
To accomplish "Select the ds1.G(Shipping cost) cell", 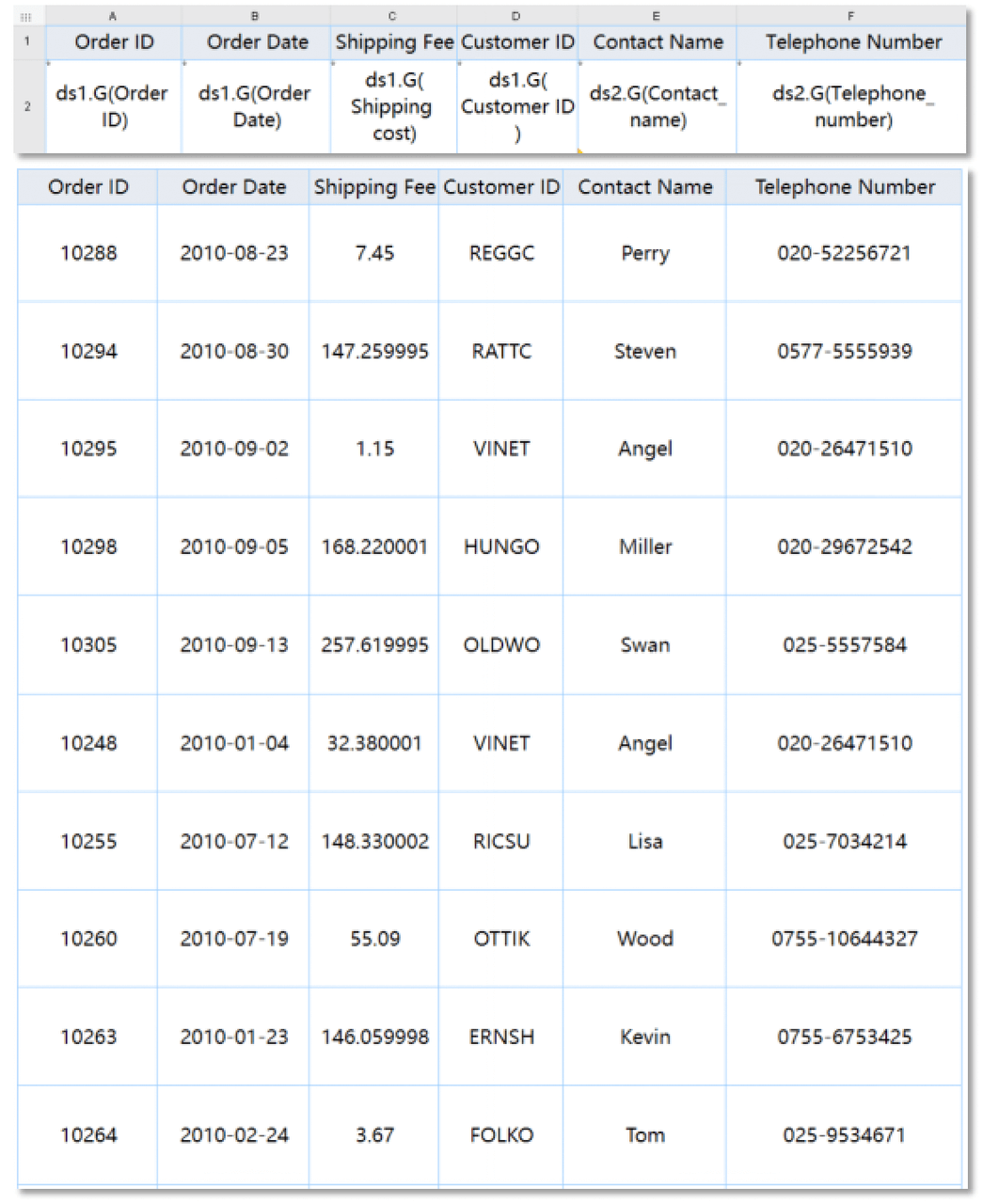I will [x=392, y=106].
